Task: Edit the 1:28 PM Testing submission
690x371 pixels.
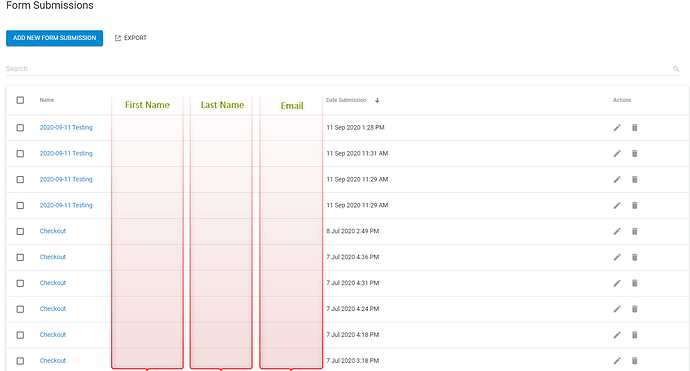Action: (617, 128)
